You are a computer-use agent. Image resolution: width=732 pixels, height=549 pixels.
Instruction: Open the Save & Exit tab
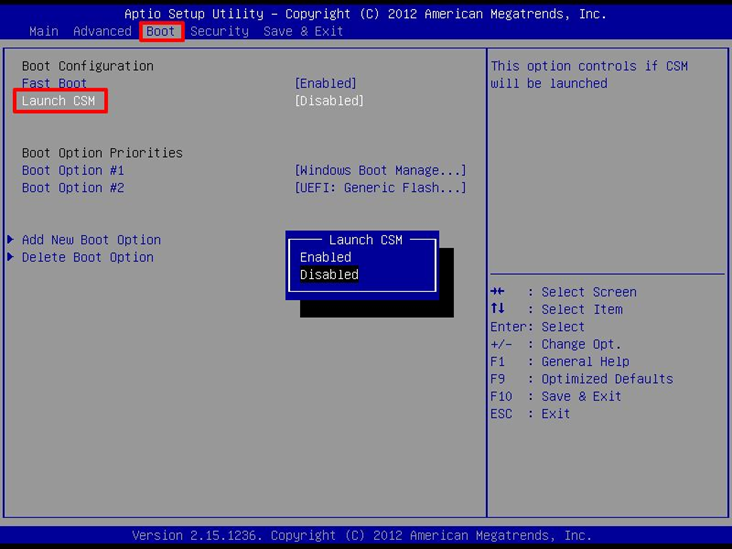pos(303,31)
